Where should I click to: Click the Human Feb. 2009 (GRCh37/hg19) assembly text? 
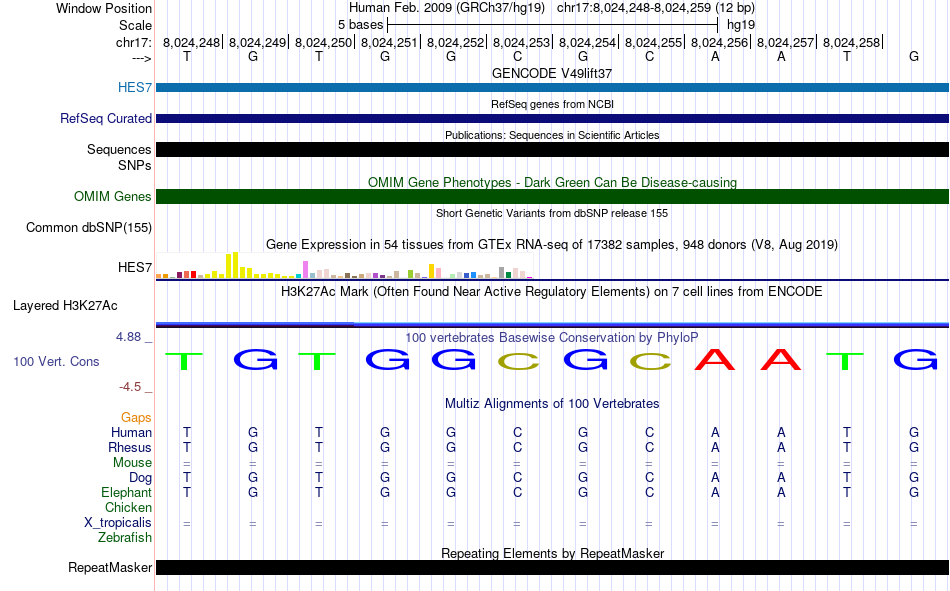[x=447, y=8]
